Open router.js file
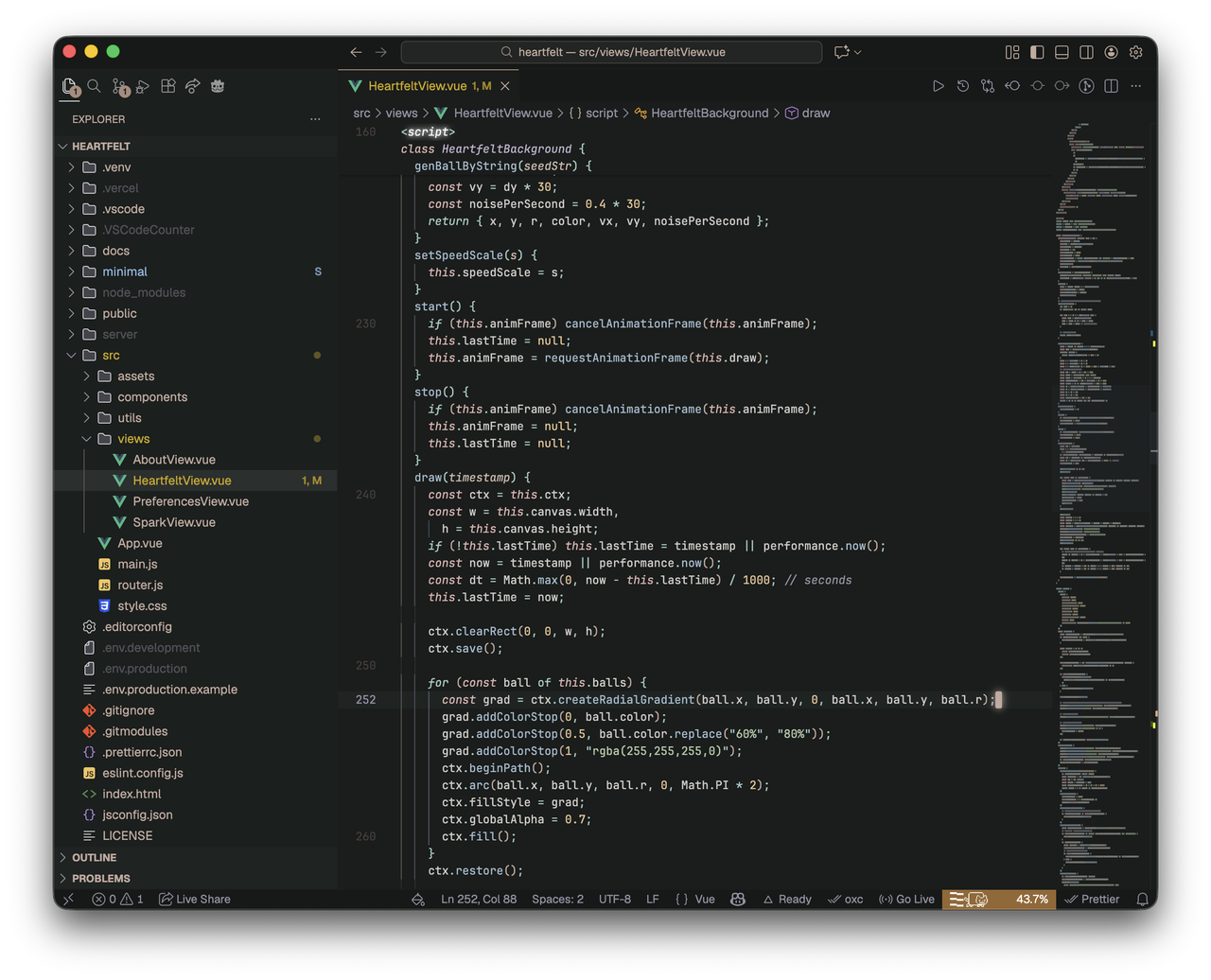 (196, 586)
